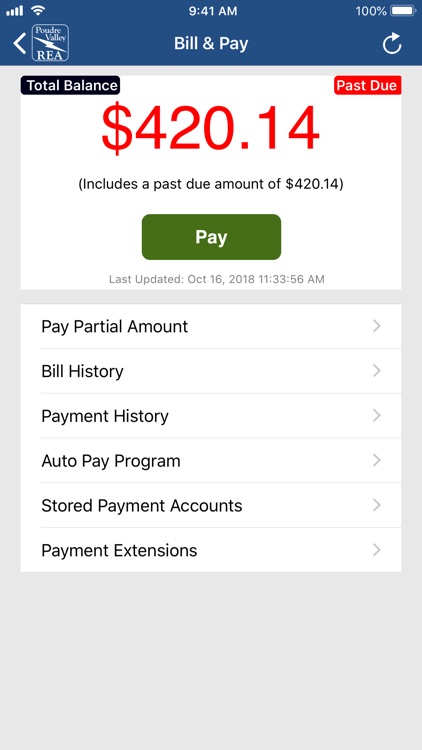The width and height of the screenshot is (422, 750).
Task: Open Auto Pay Program settings
Action: (211, 461)
